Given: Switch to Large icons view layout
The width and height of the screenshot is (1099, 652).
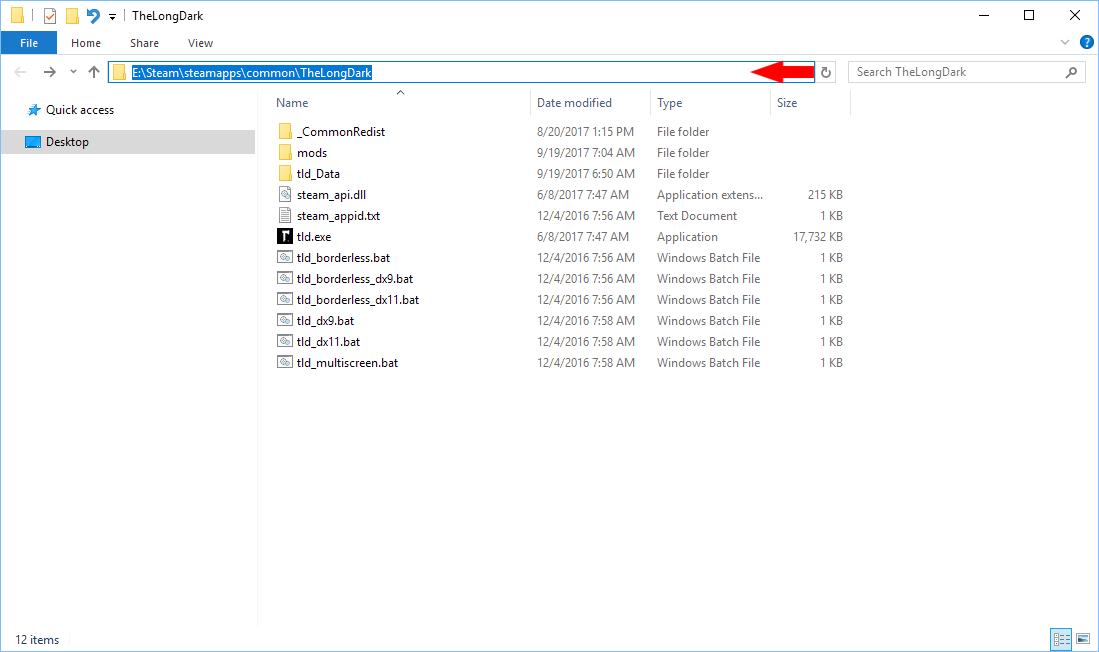Looking at the screenshot, I should [1083, 639].
